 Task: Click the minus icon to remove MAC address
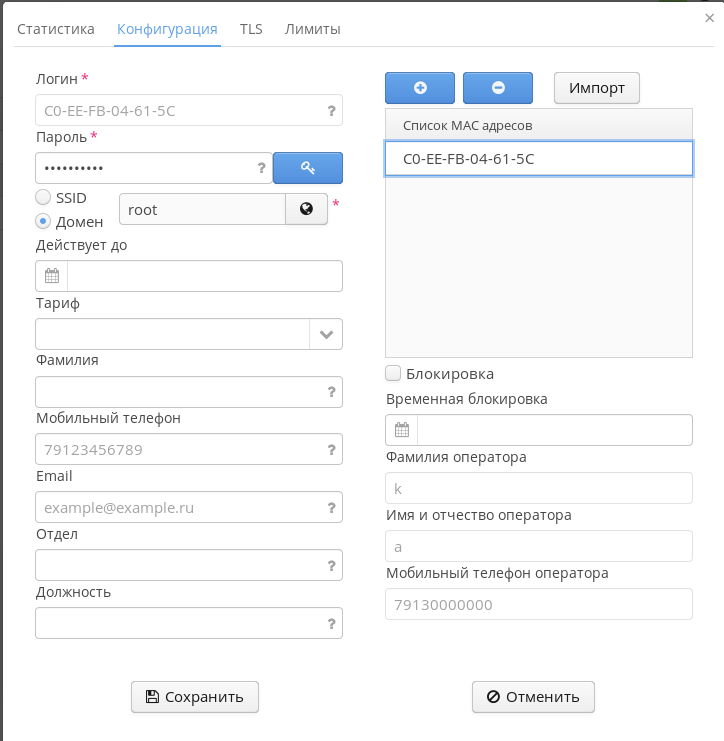498,88
